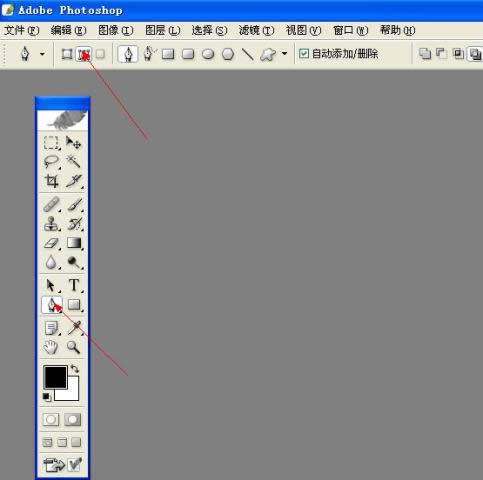Open the 滤镜 menu
This screenshot has width=483, height=480.
[256, 31]
